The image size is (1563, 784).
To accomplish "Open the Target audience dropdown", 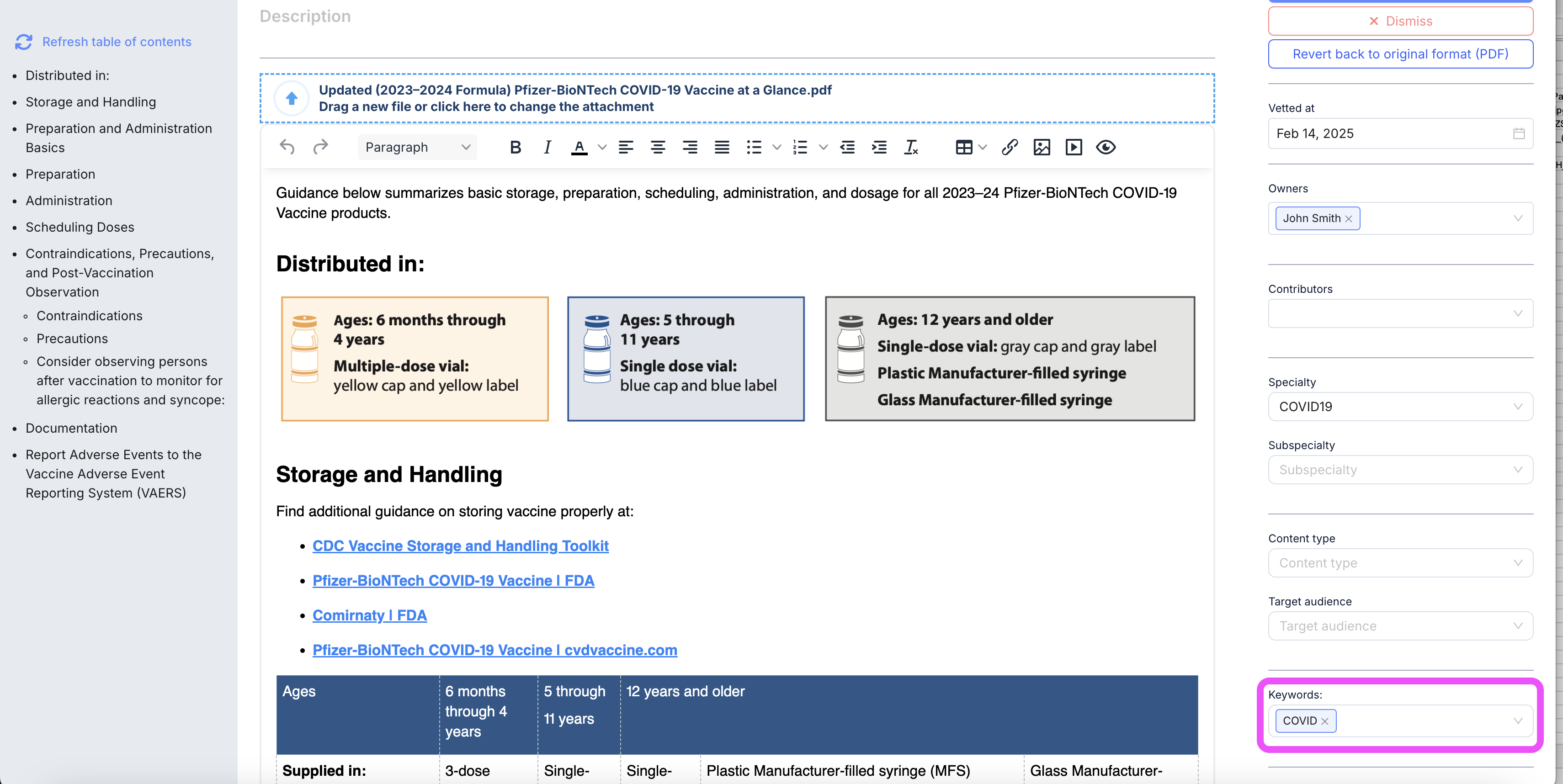I will (x=1400, y=626).
